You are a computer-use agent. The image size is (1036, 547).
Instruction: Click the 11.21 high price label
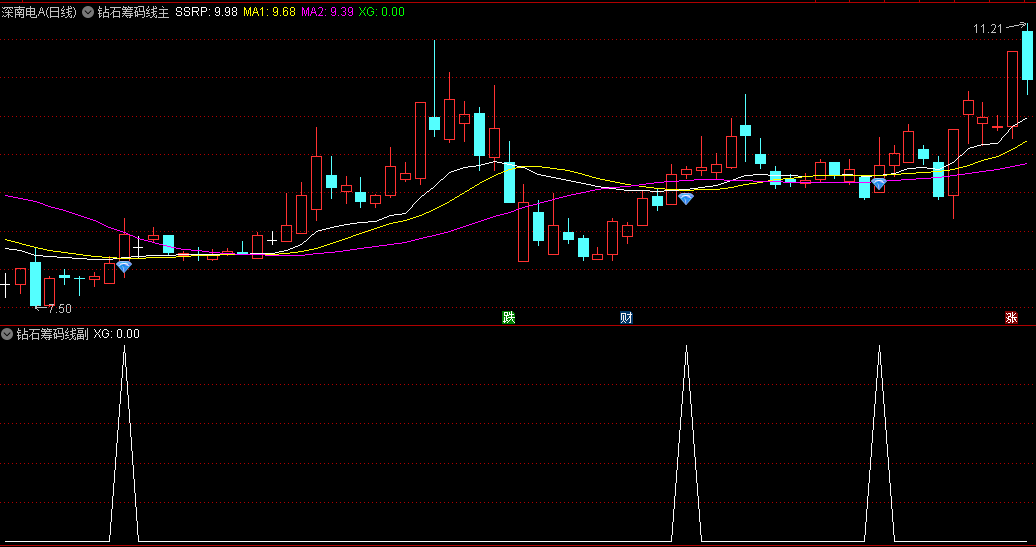pyautogui.click(x=987, y=29)
